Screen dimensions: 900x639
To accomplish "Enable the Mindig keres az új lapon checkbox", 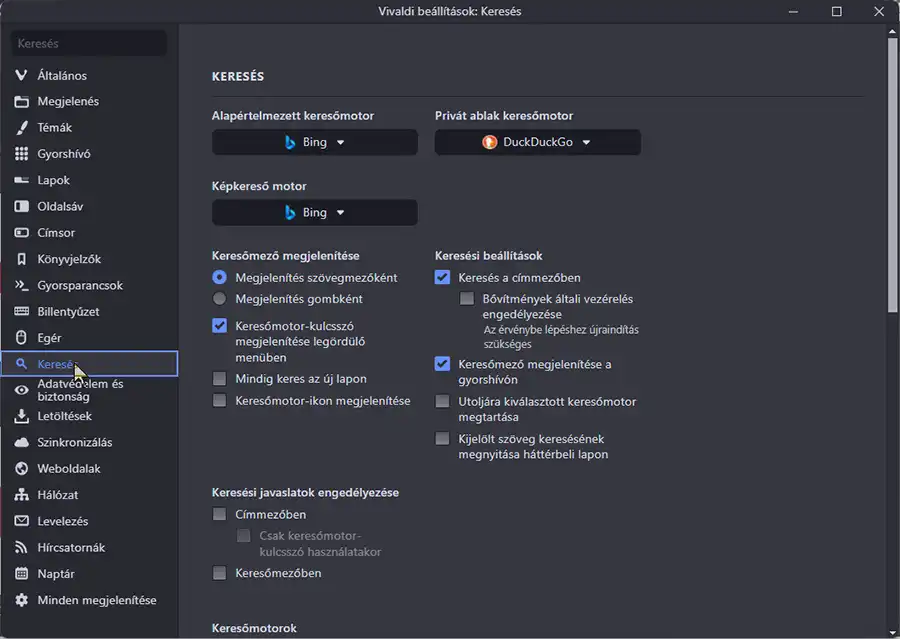I will pyautogui.click(x=220, y=379).
